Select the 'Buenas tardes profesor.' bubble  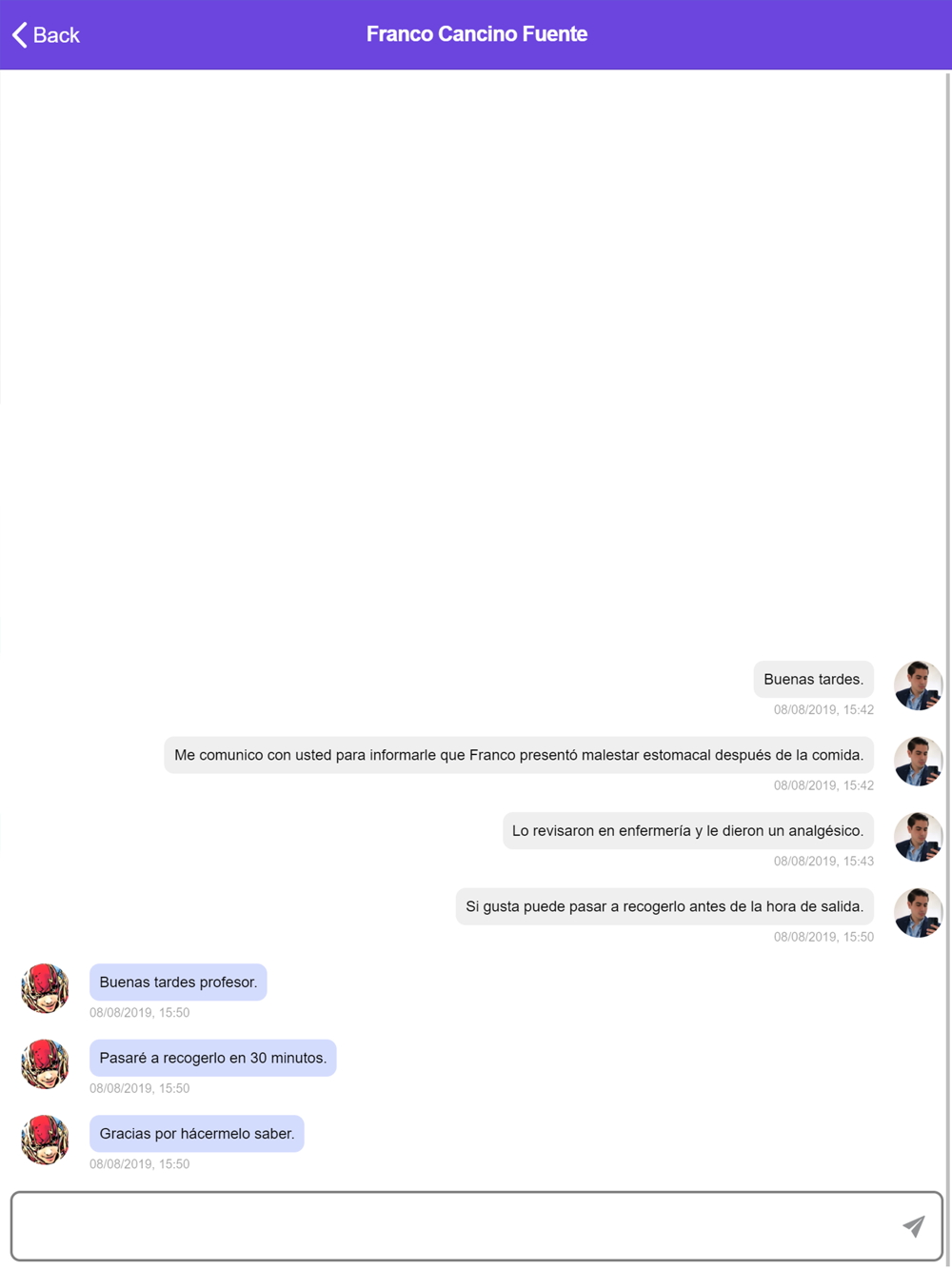pos(178,982)
